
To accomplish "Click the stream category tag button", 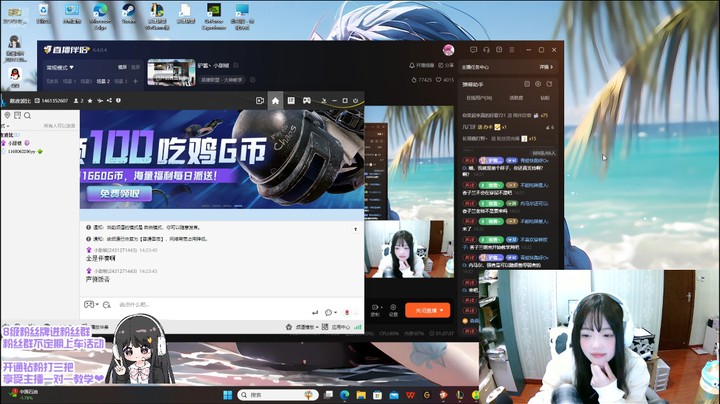I will tap(222, 80).
